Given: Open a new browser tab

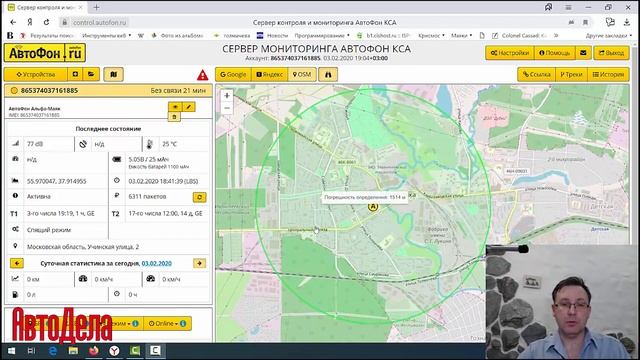Looking at the screenshot, I should click(x=96, y=7).
